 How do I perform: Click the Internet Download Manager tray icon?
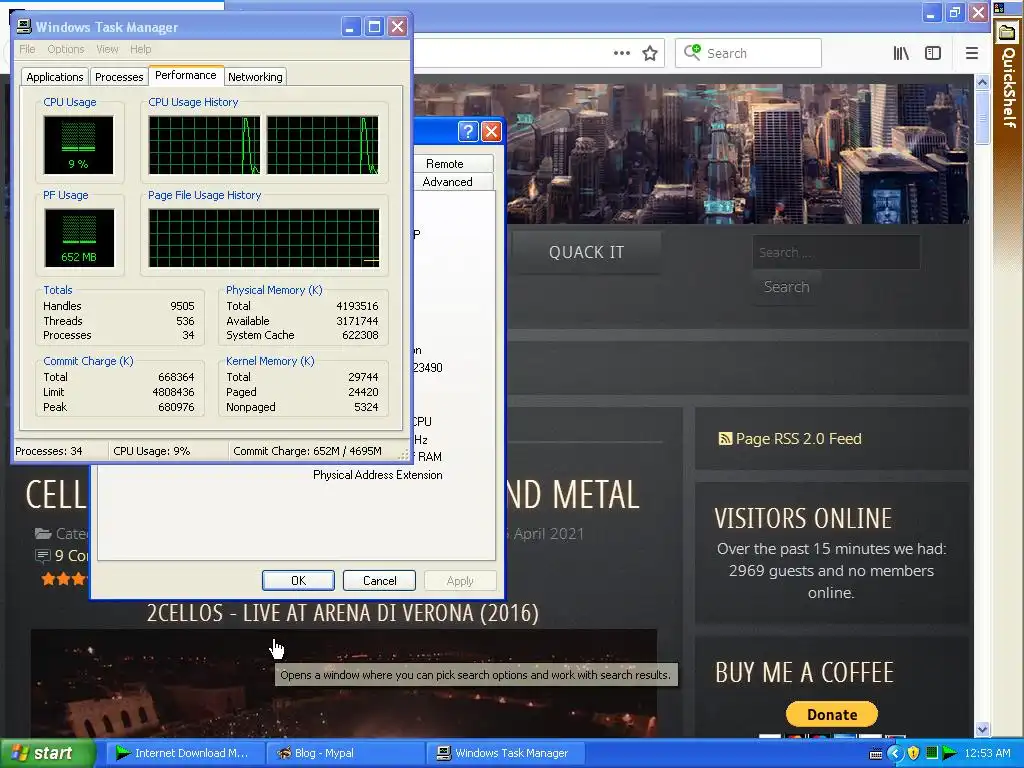(949, 753)
